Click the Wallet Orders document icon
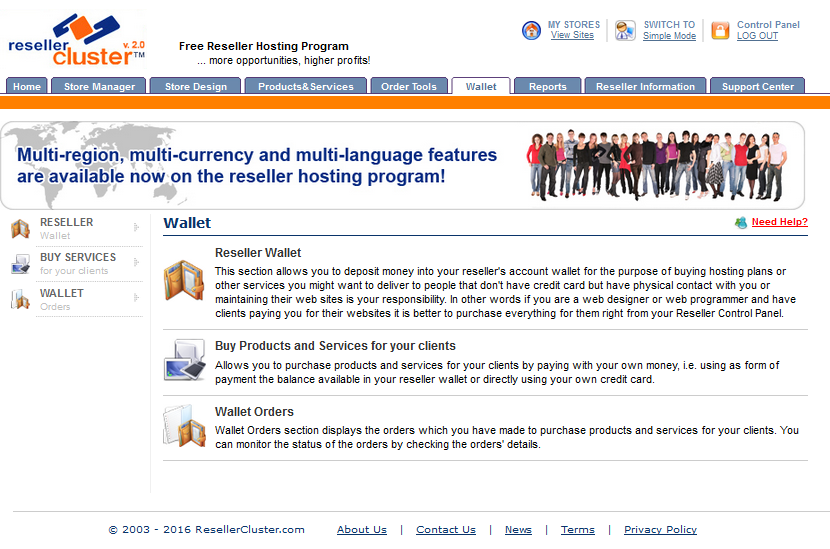830x549 pixels. coord(184,425)
